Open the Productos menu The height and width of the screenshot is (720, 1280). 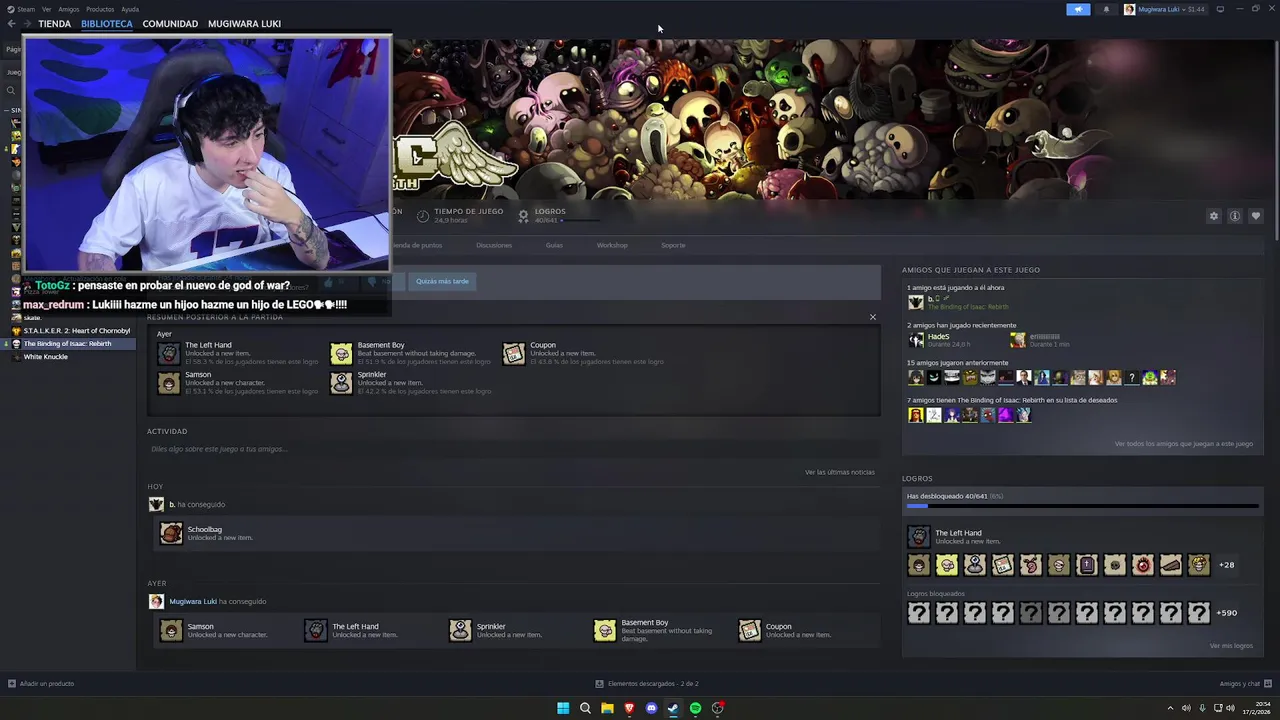point(100,9)
